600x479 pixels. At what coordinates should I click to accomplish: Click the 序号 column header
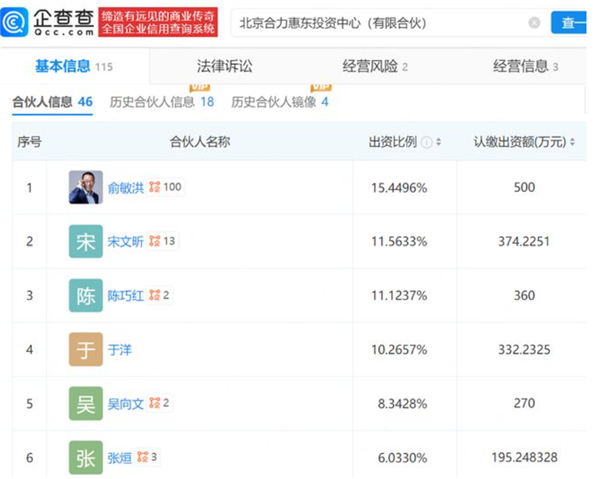pos(29,142)
